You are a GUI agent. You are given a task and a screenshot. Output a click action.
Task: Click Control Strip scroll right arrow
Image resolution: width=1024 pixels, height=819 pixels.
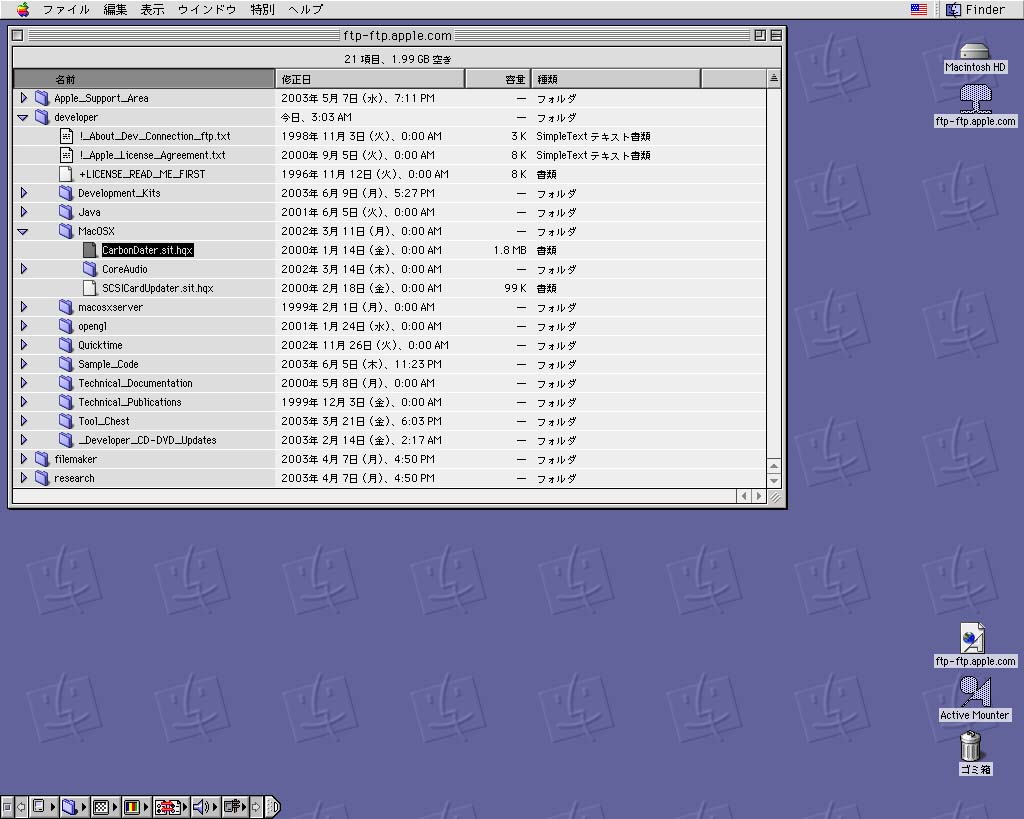coord(256,807)
